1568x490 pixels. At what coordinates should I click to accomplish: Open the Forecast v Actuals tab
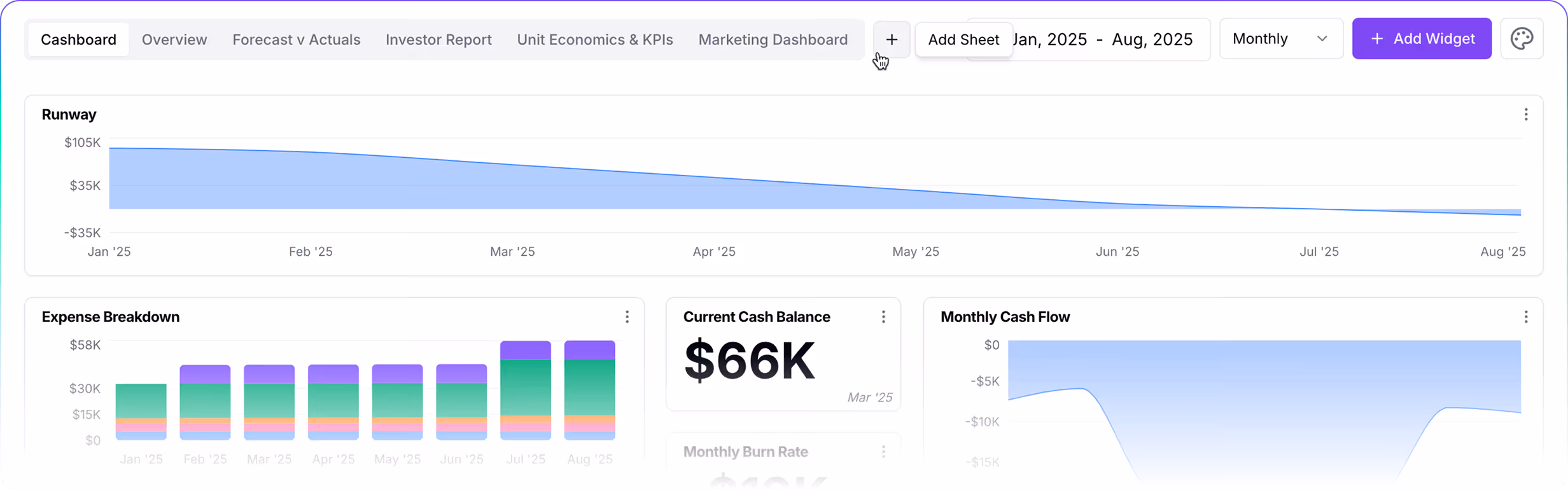tap(296, 39)
